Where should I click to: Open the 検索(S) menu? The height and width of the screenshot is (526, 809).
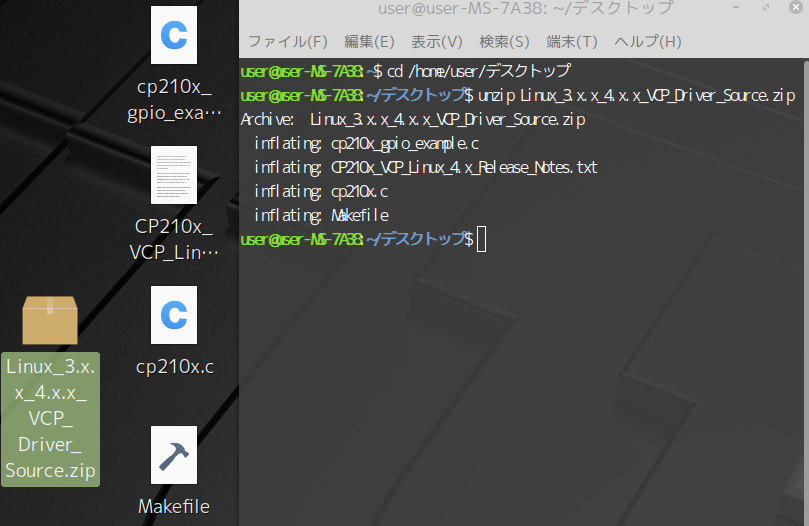[x=504, y=42]
